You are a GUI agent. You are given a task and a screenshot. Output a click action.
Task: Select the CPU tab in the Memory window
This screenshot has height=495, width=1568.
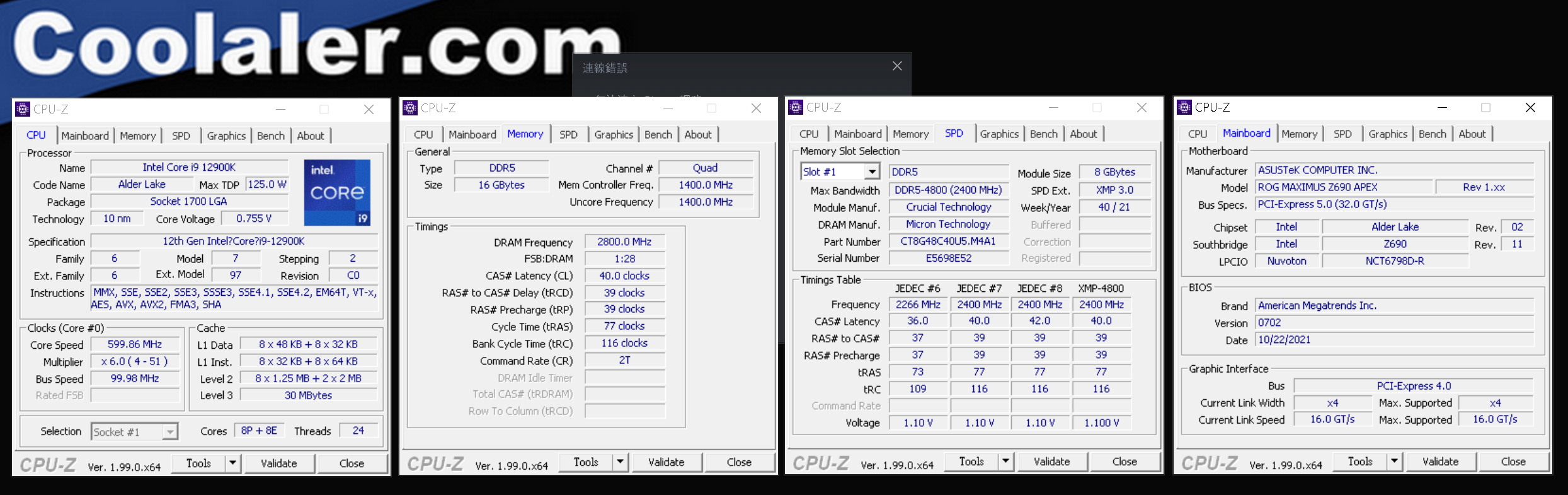423,134
